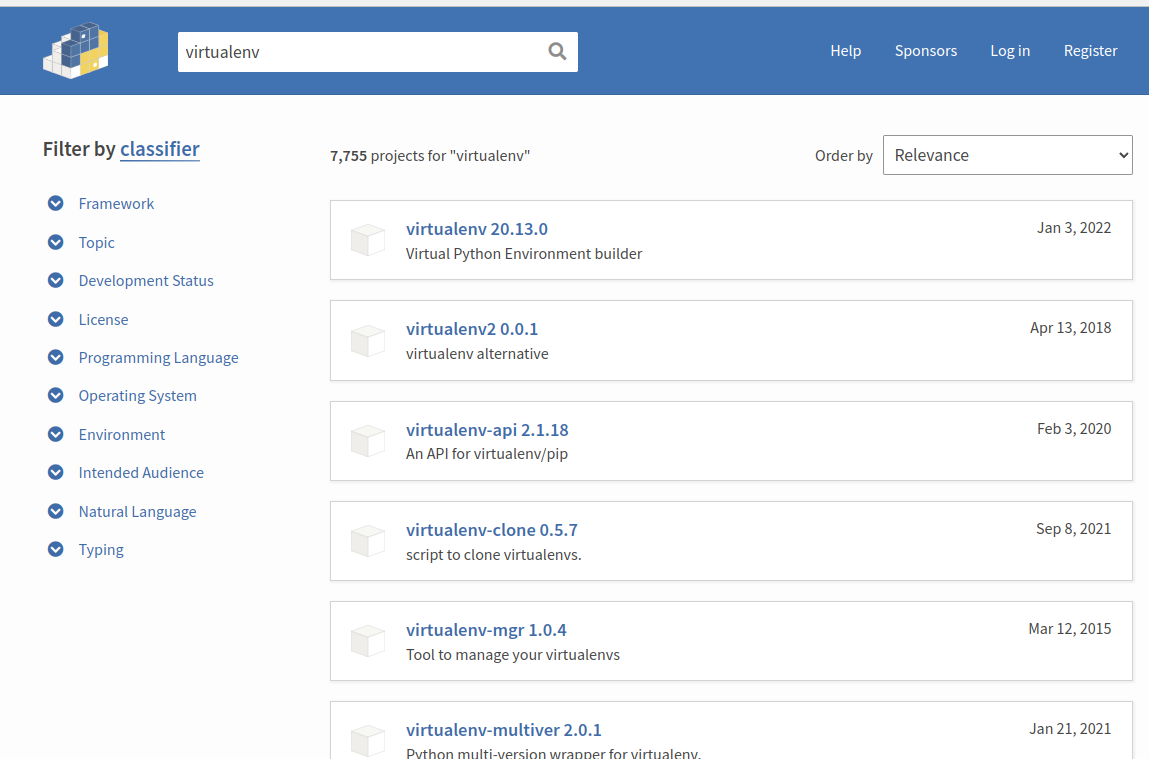
Task: Open the virtualenv2 0.0.1 project
Action: (471, 329)
